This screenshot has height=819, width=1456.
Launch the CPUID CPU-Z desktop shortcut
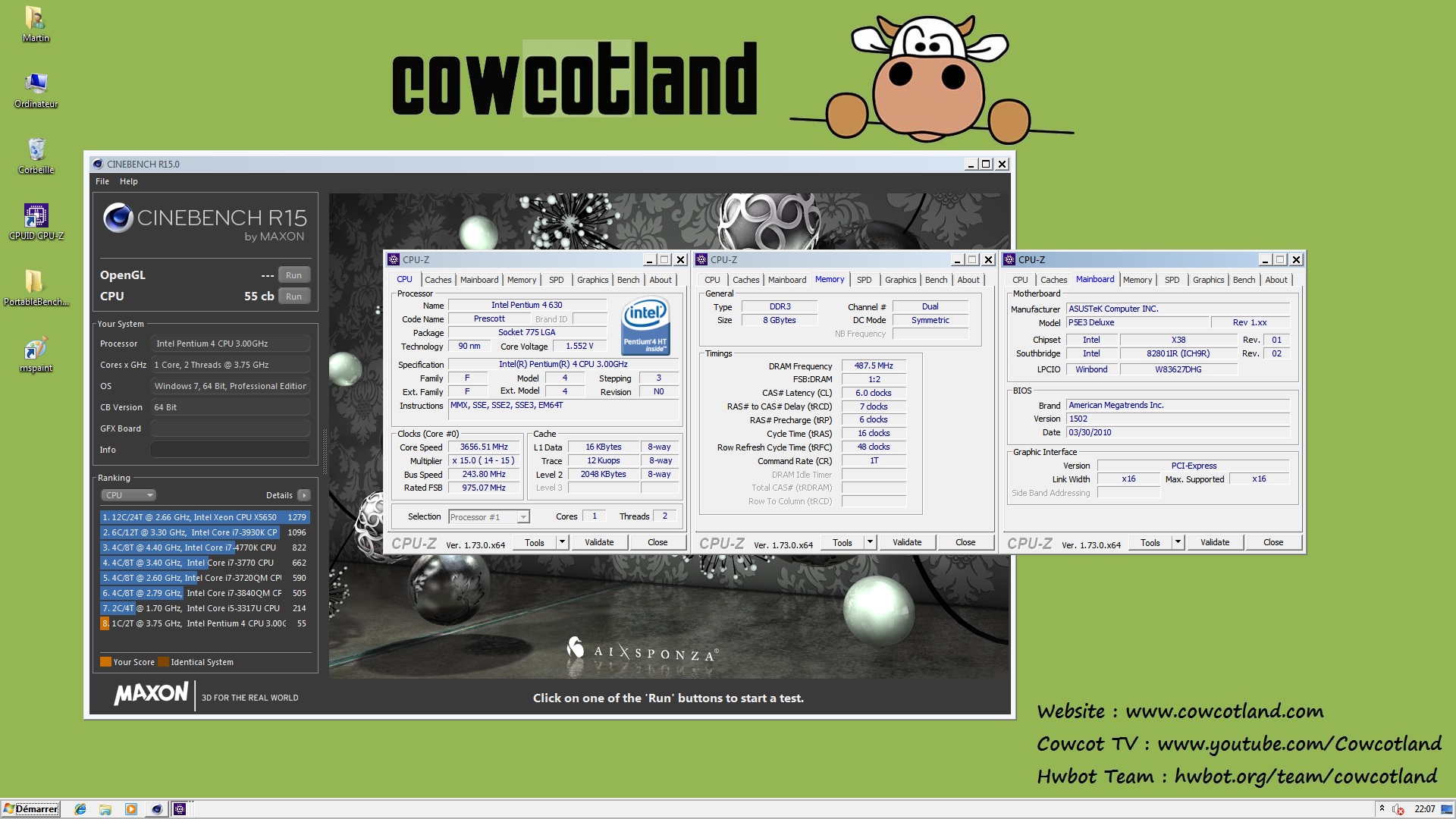coord(36,221)
